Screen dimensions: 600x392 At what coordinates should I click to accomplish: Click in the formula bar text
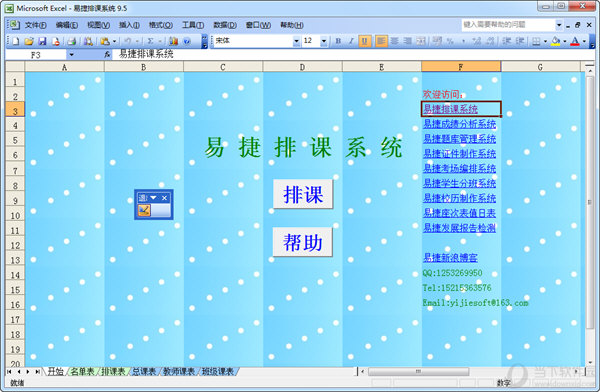tap(146, 54)
